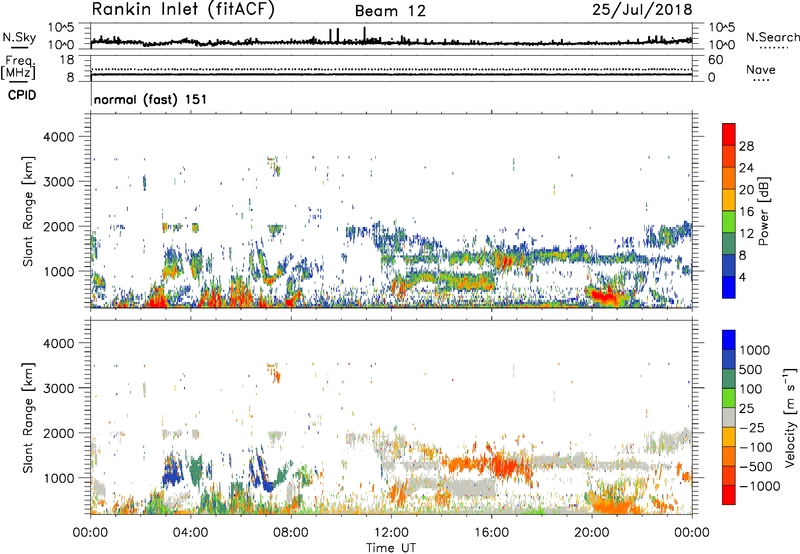Click the 'Velocity [m s⁻¹]' colorbar label

click(x=790, y=417)
